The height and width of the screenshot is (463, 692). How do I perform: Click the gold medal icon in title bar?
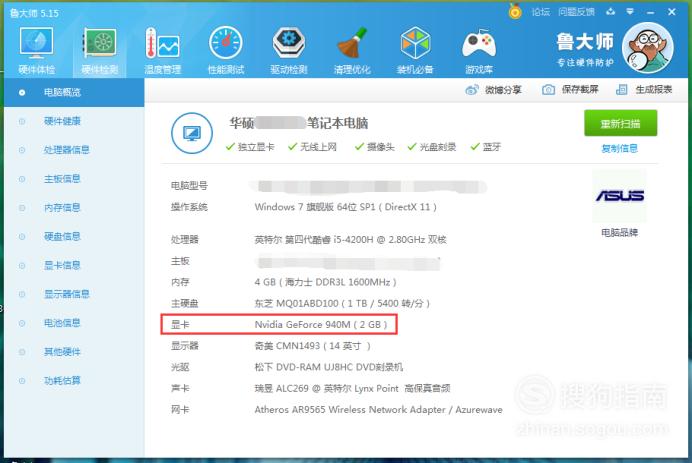click(515, 11)
